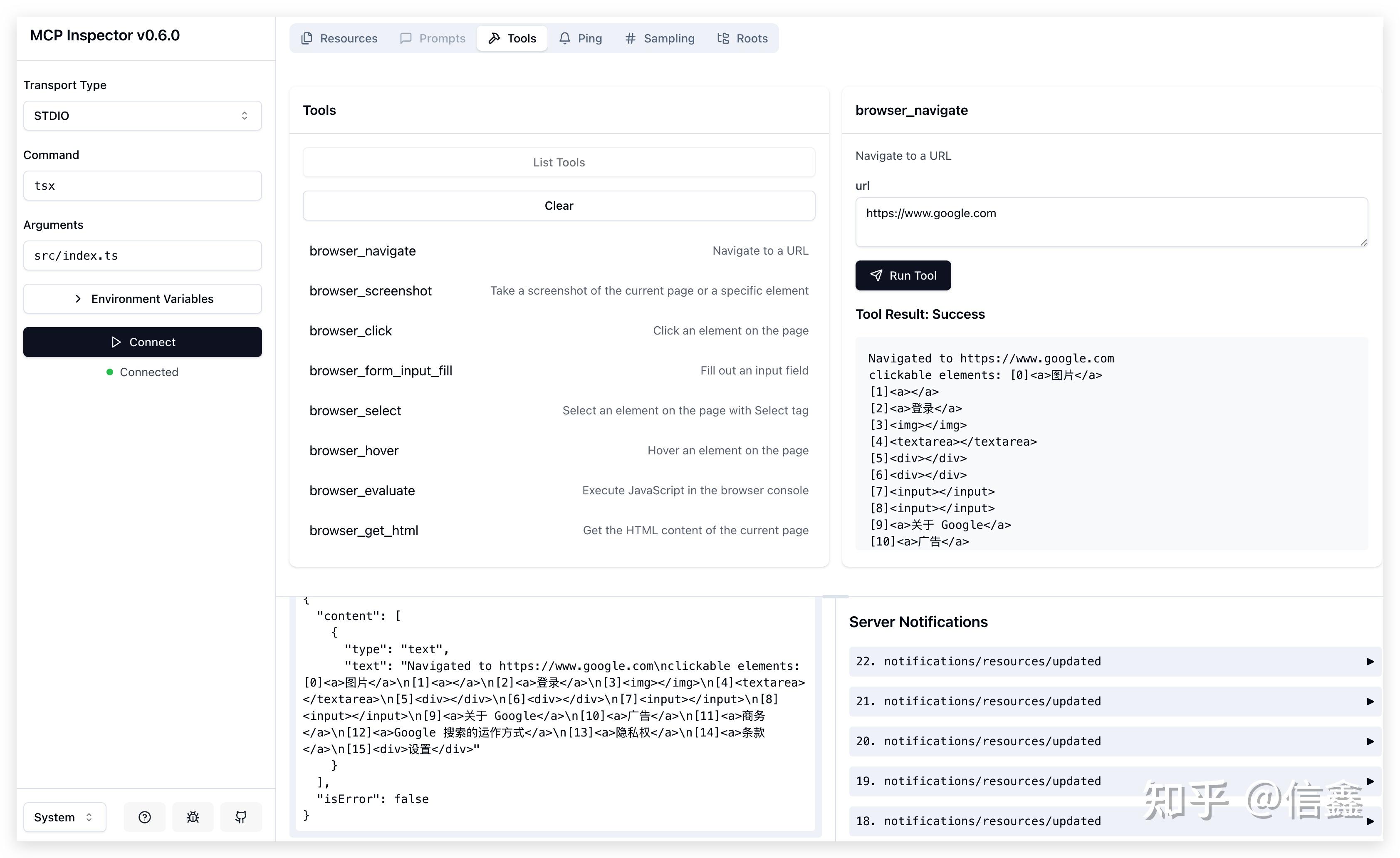Click the Prompts speech bubble icon

[x=406, y=38]
